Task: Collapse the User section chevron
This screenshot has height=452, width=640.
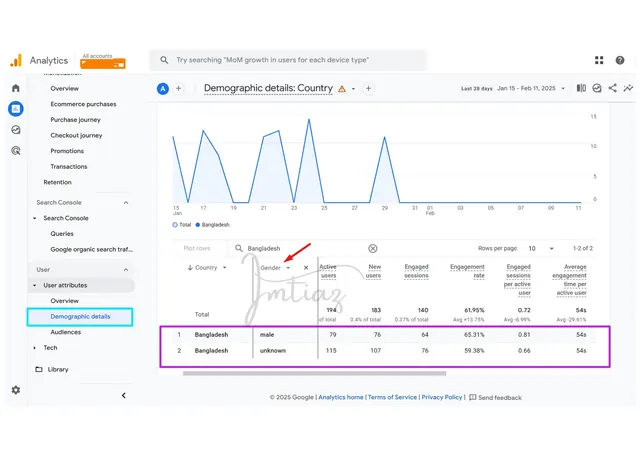Action: (x=126, y=269)
